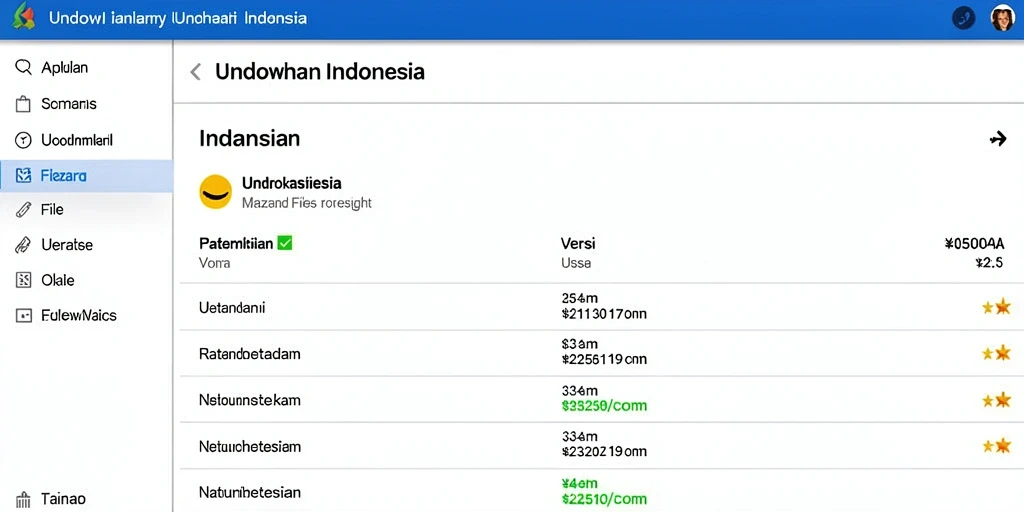Go back with the left chevron arrow
Screen dimensions: 1024x512
coord(195,72)
